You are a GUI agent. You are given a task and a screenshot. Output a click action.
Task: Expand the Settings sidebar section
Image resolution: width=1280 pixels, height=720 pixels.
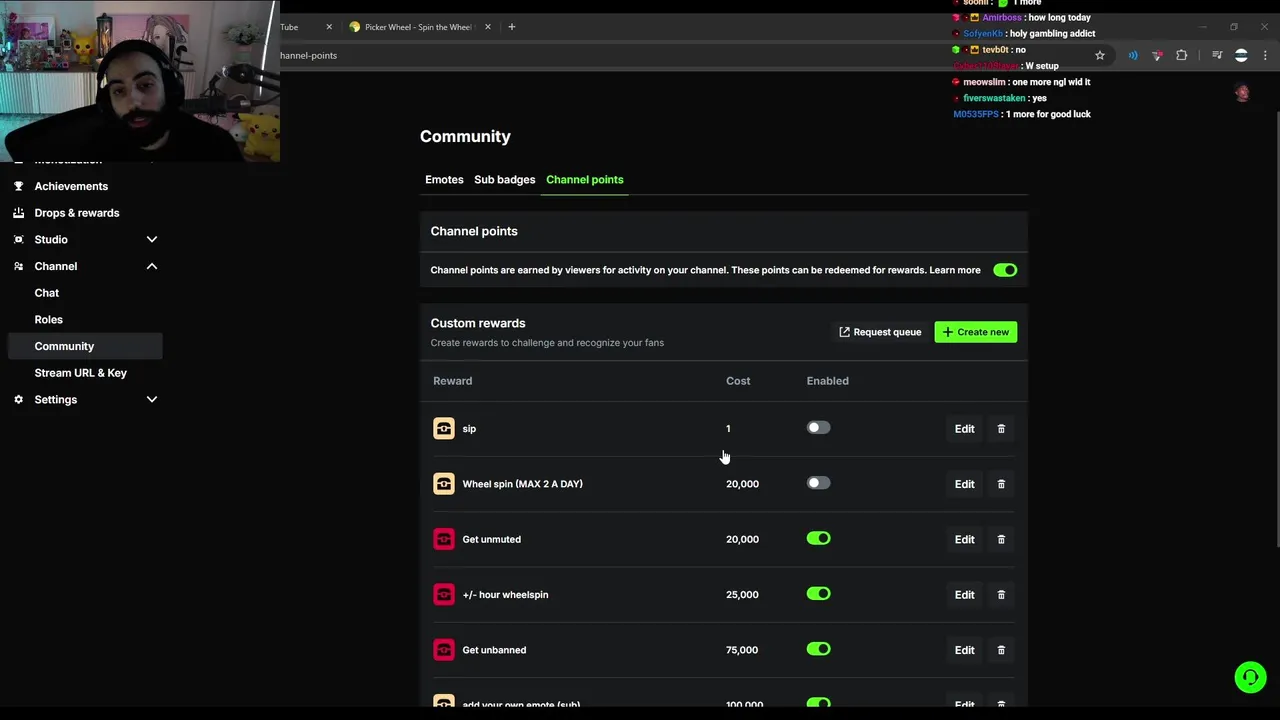[152, 400]
